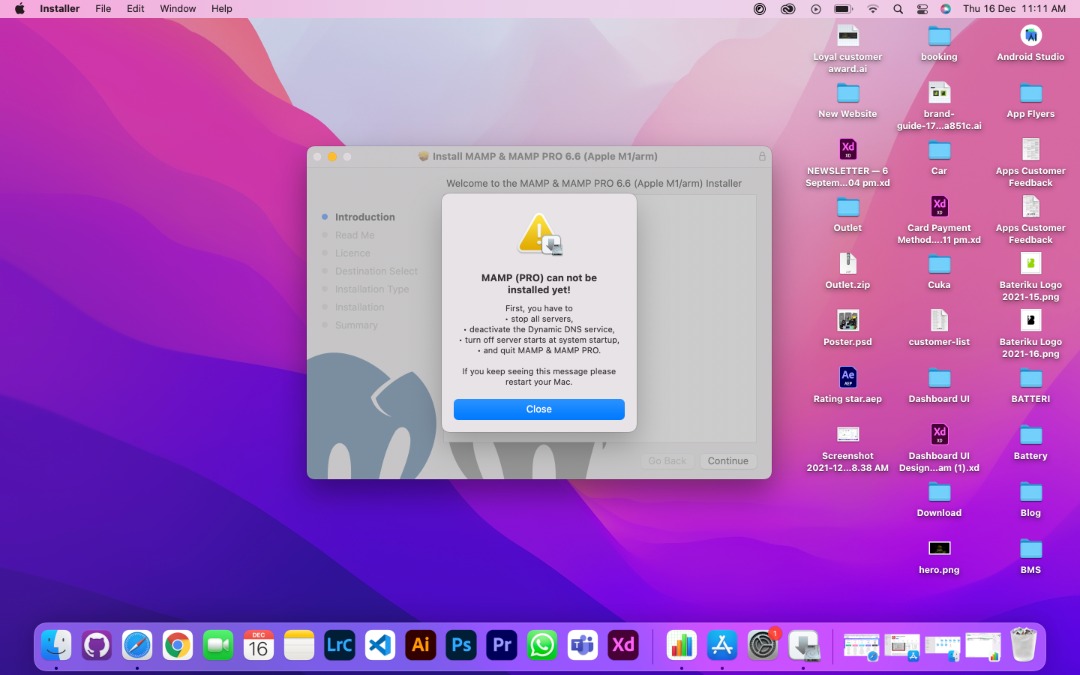This screenshot has width=1080, height=675.
Task: Open the Trash in the Dock
Action: 1024,645
